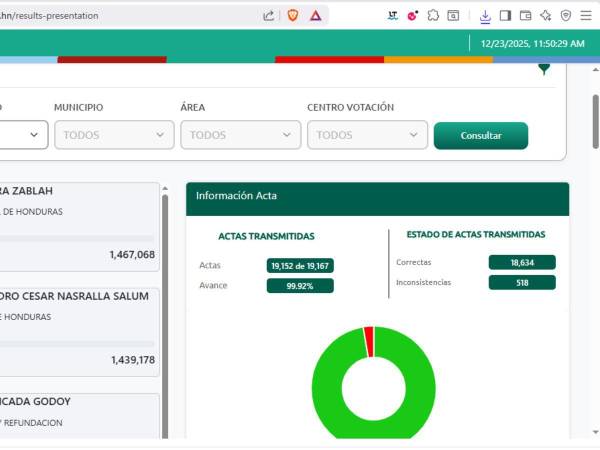This screenshot has width=600, height=450.
Task: Click the 518 Inconsistencias badge
Action: point(522,282)
